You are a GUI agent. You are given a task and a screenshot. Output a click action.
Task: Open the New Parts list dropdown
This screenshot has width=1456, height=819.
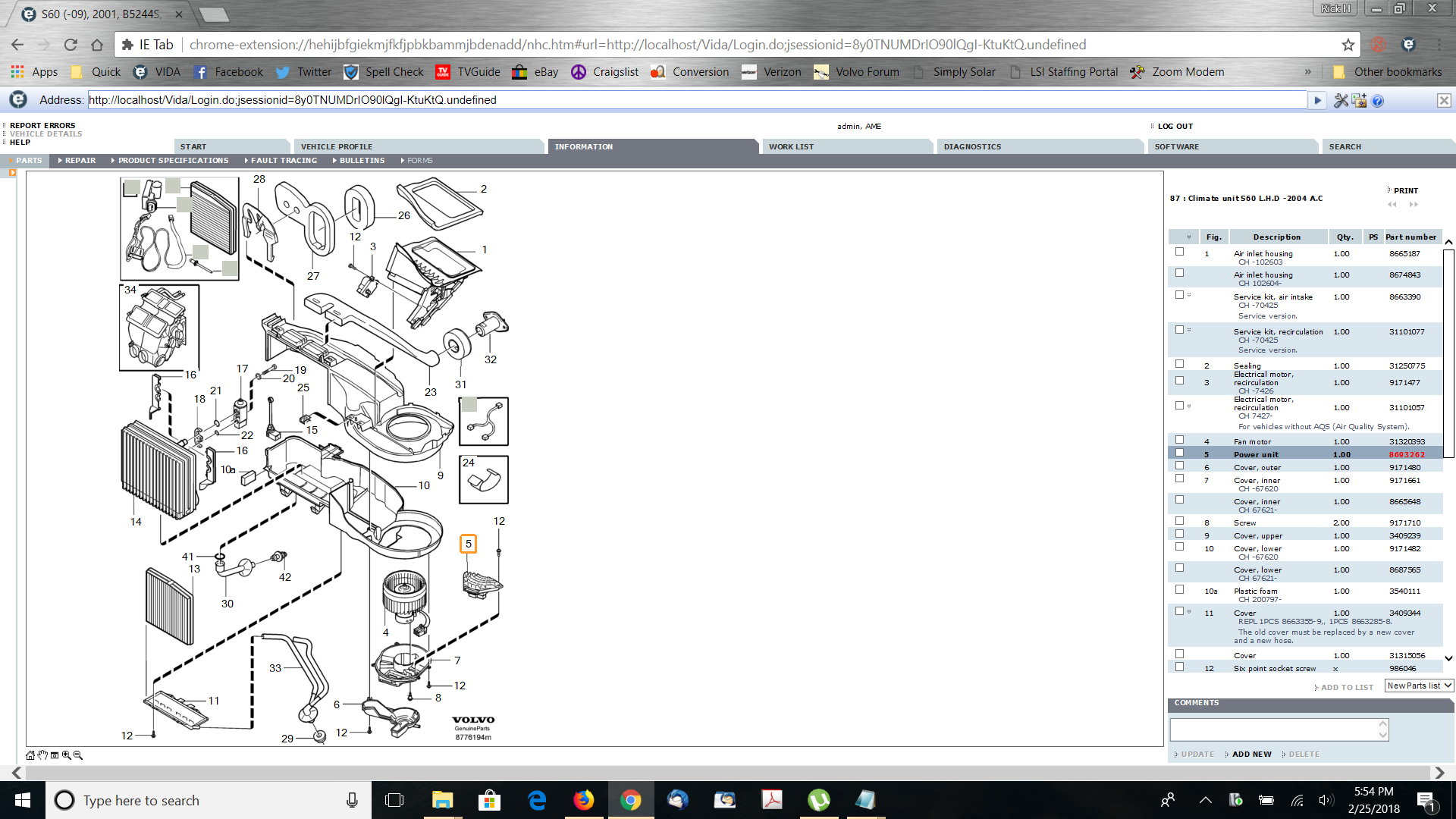click(x=1419, y=686)
